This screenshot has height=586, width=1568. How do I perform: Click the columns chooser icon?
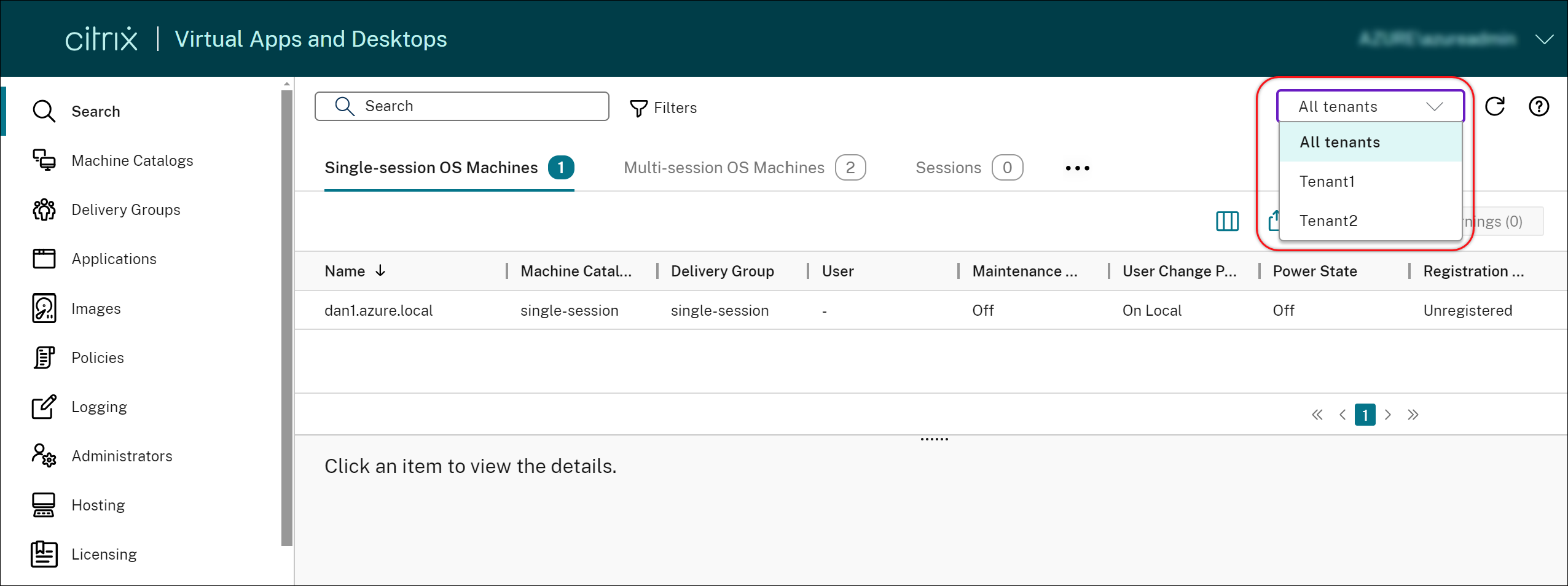click(1227, 221)
